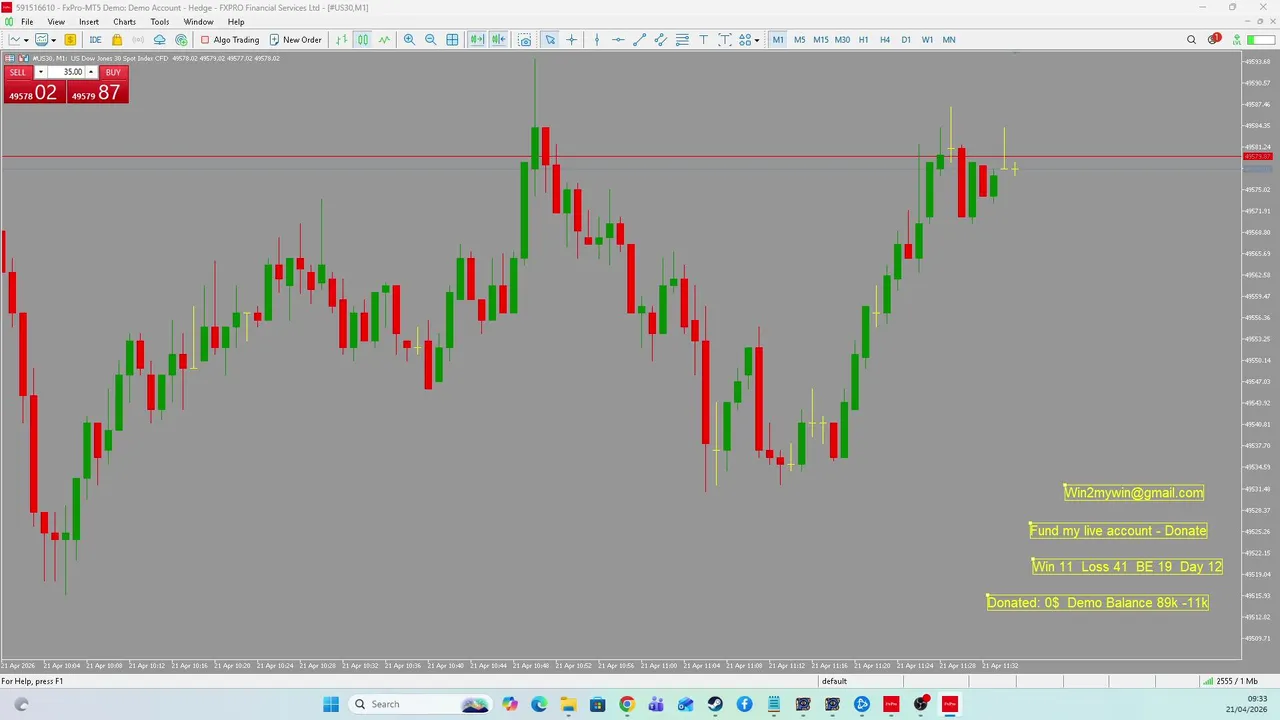This screenshot has width=1280, height=720.
Task: Open the Windows Start menu
Action: point(331,704)
